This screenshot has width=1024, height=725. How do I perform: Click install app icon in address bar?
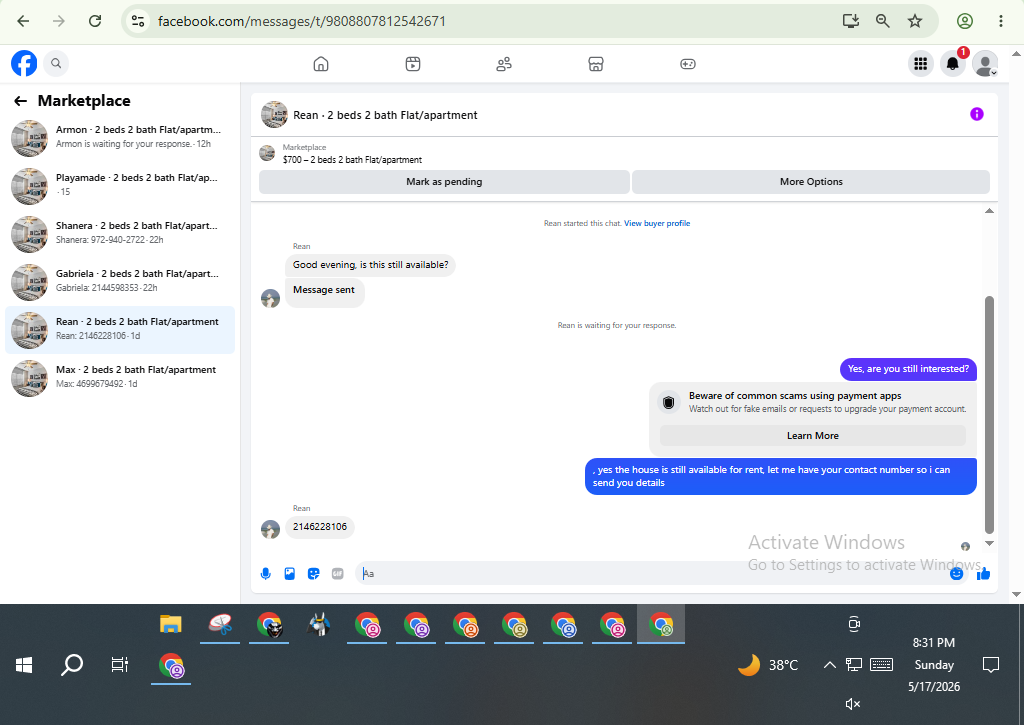(850, 21)
